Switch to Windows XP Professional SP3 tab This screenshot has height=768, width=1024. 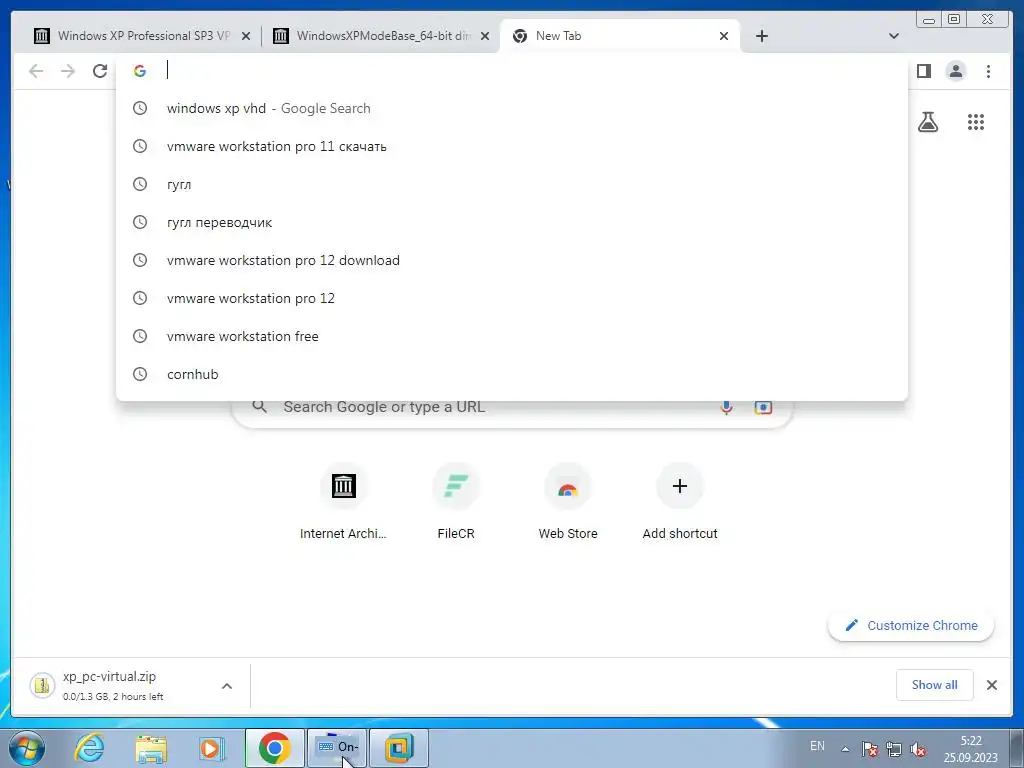pos(144,36)
